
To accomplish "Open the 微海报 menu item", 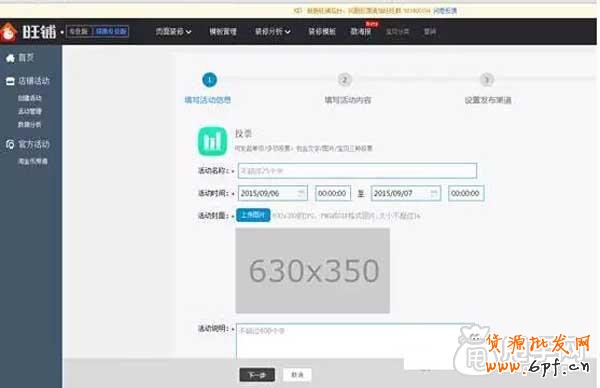I will (x=360, y=32).
